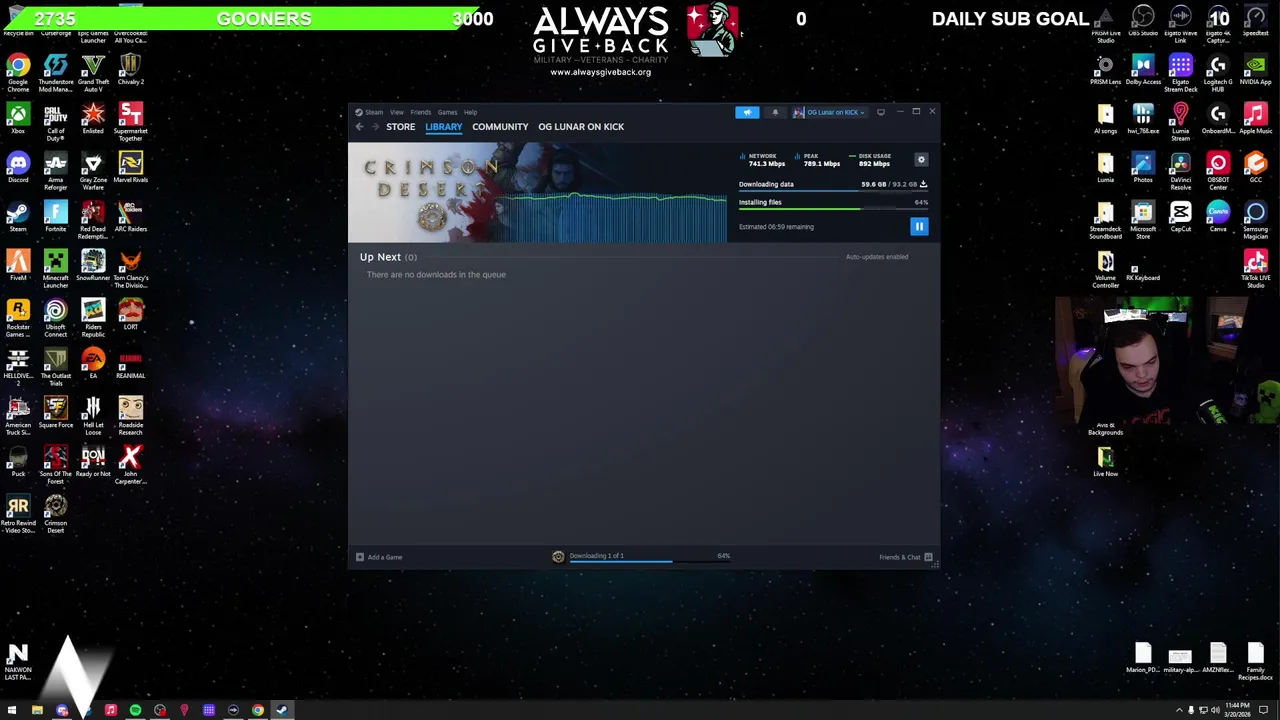The image size is (1280, 720).
Task: Select NVIDIA App desktop icon
Action: 1255,70
